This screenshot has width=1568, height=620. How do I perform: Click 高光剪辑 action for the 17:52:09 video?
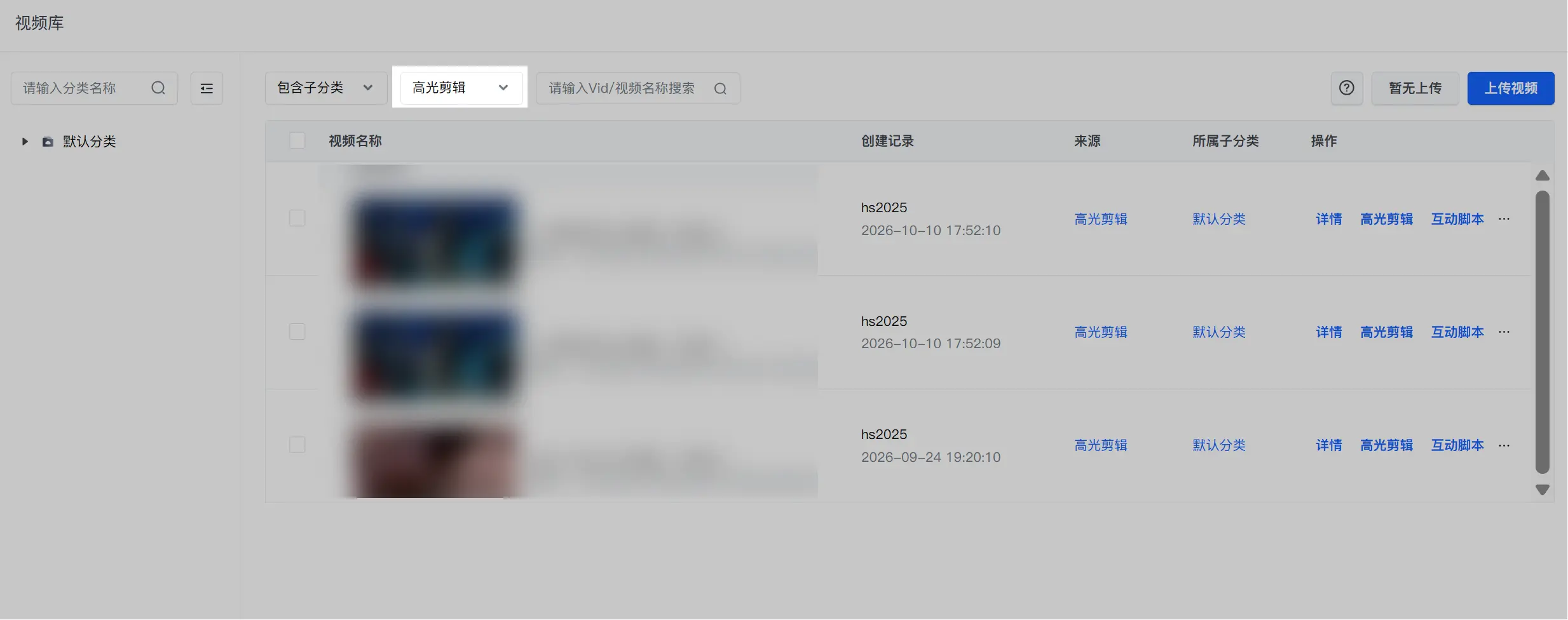pos(1387,332)
